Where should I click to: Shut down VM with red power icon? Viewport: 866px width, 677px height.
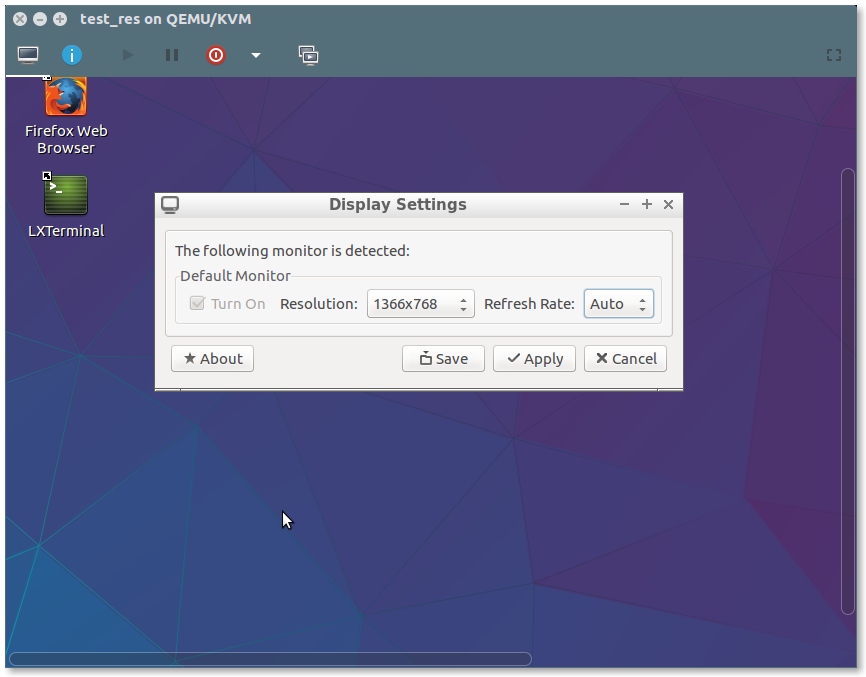pyautogui.click(x=216, y=55)
